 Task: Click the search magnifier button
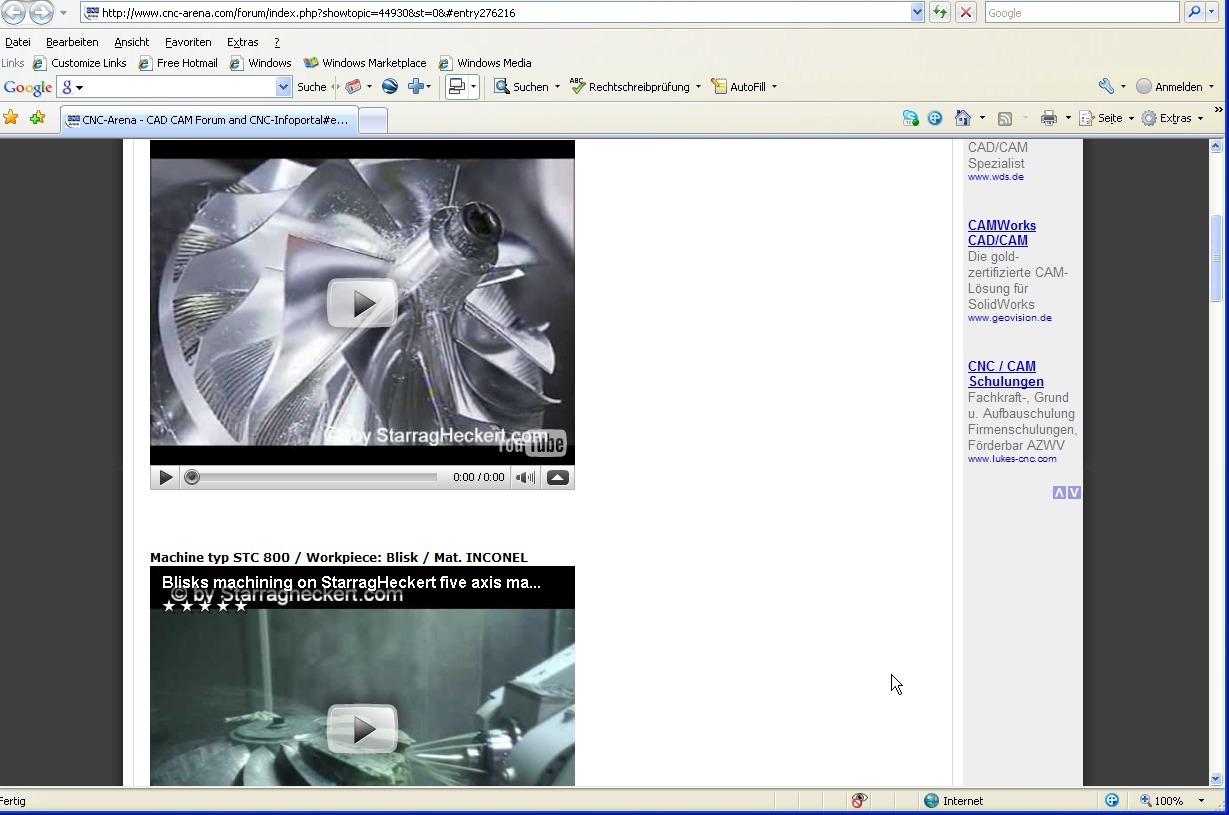tap(1194, 13)
